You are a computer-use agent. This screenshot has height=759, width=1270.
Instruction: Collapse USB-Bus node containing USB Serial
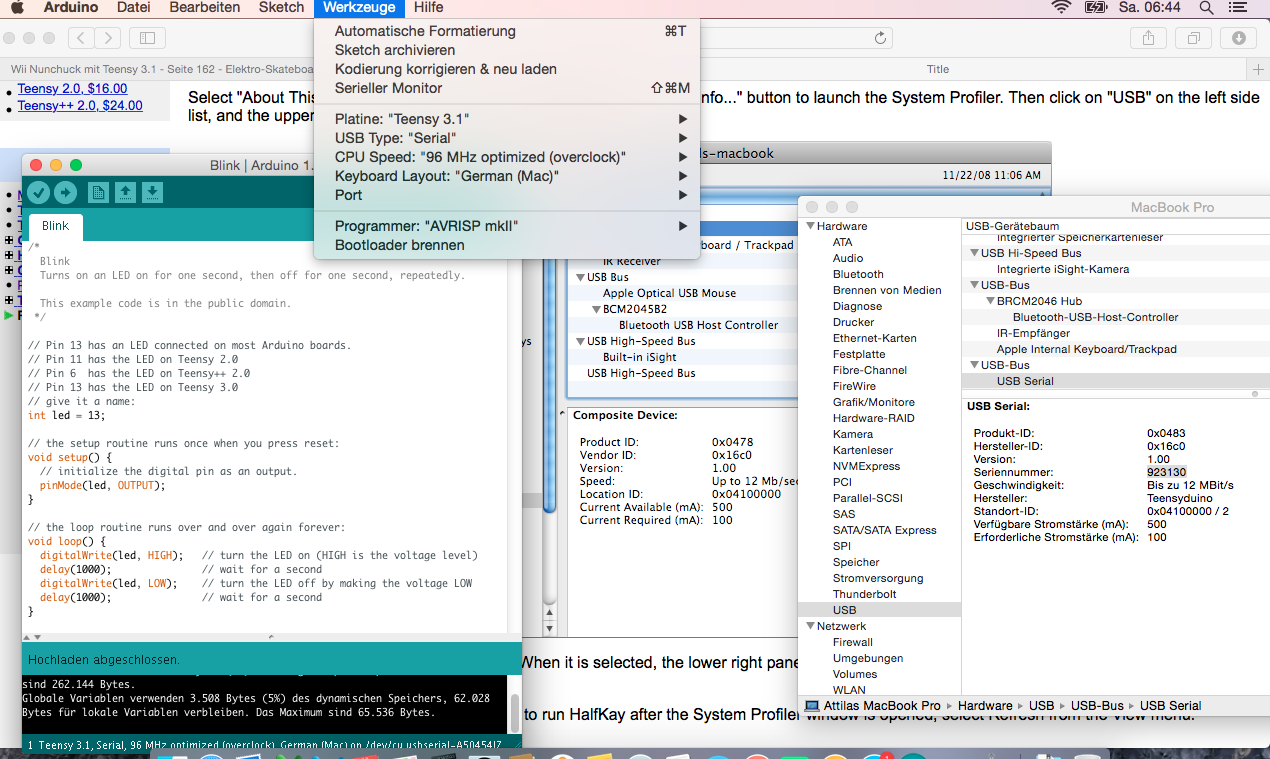(x=973, y=365)
